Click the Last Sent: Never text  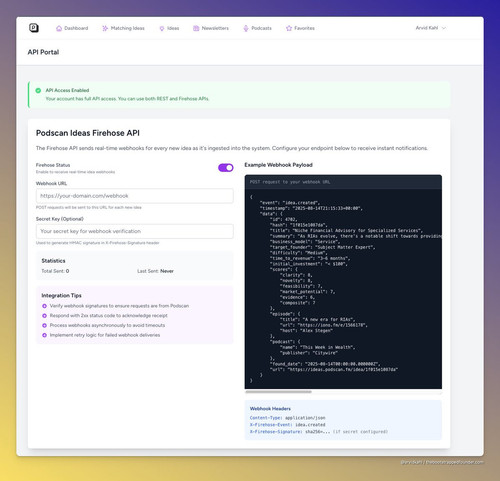coord(155,271)
